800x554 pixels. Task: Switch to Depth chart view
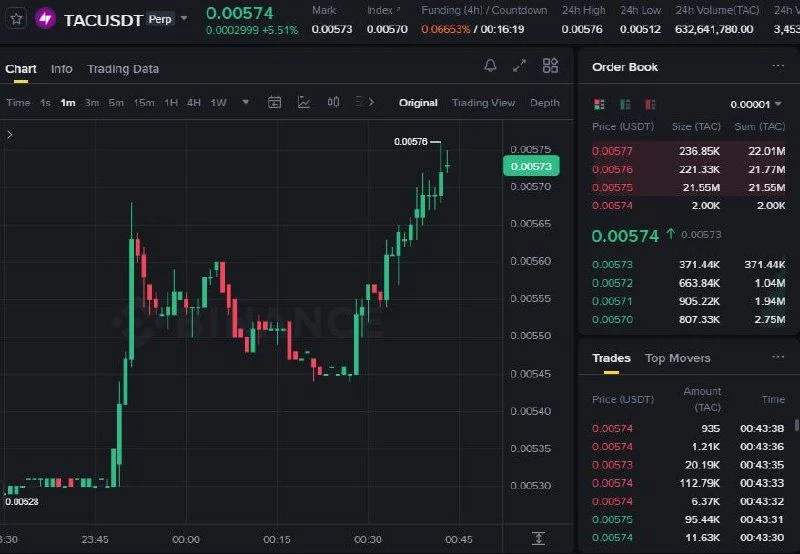pyautogui.click(x=544, y=103)
